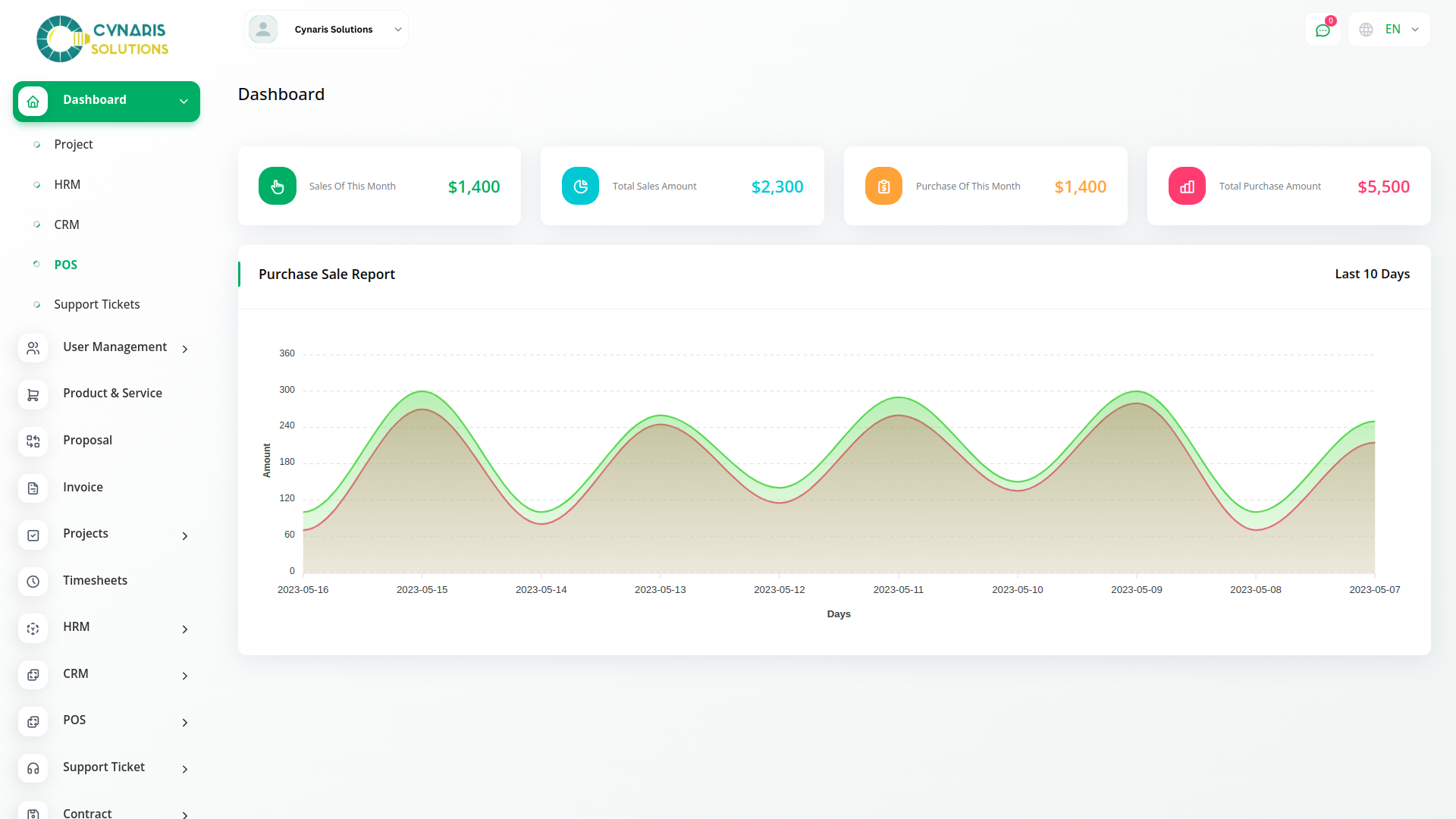Click the Proposal sidebar icon
Screen dimensions: 1456x819
[33, 441]
